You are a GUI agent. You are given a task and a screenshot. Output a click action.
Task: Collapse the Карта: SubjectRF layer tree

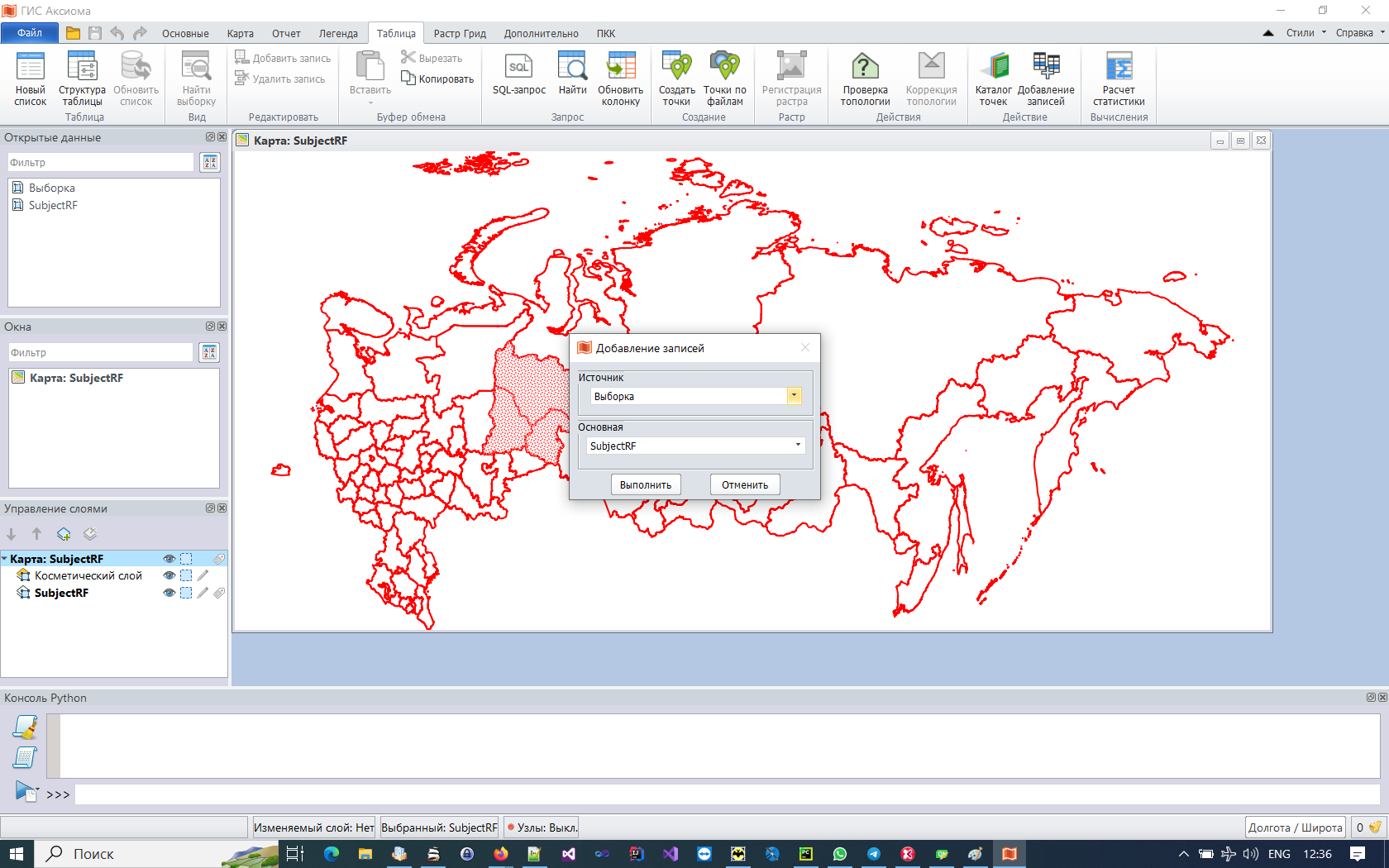point(5,559)
